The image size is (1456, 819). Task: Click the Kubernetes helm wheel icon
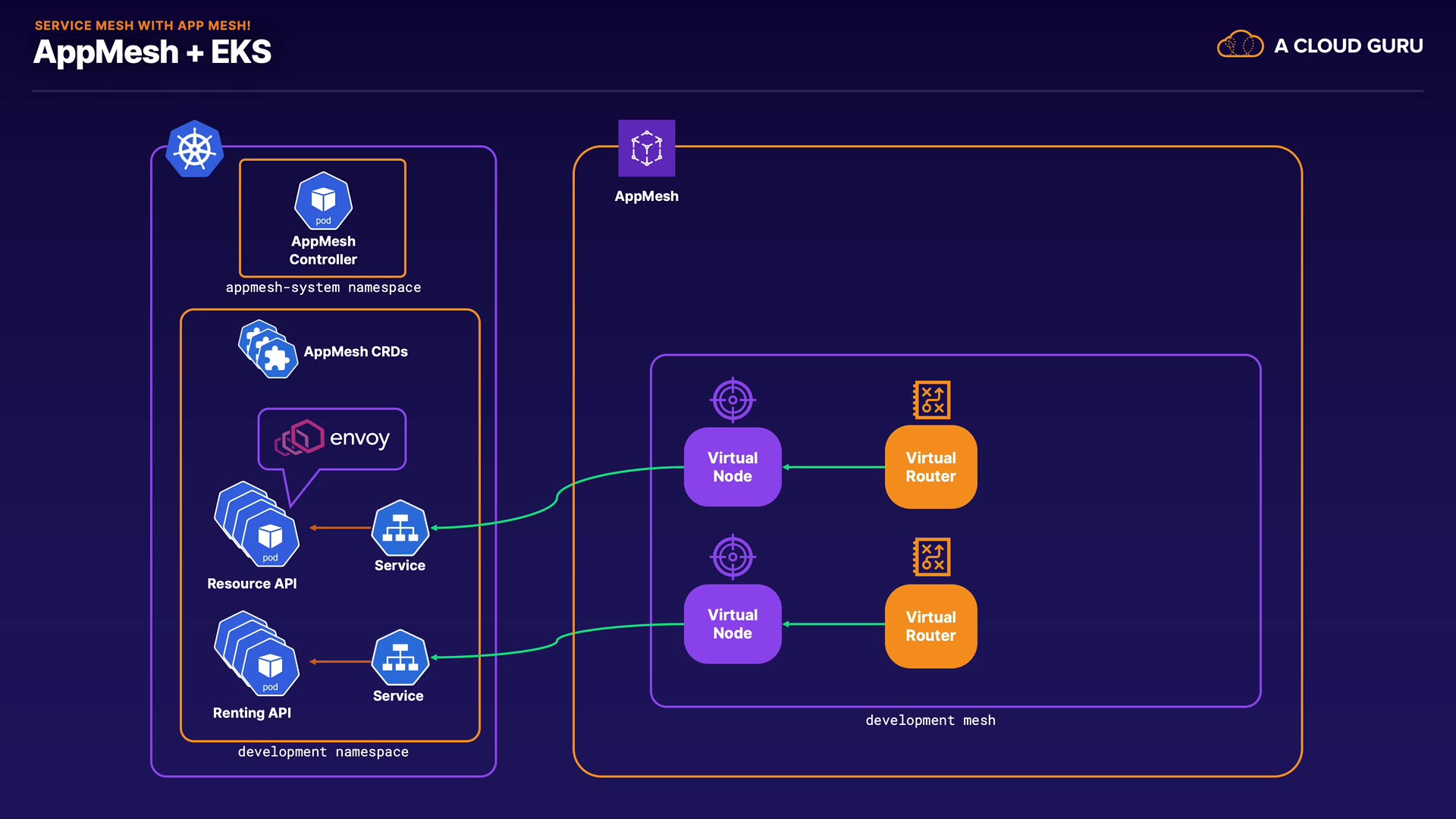(x=195, y=149)
